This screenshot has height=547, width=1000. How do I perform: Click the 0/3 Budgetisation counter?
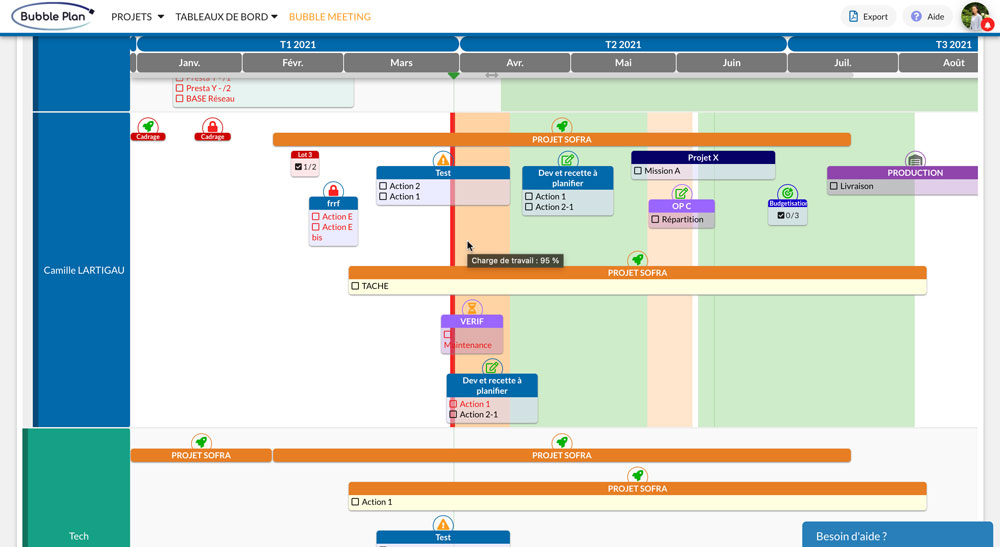[x=788, y=215]
